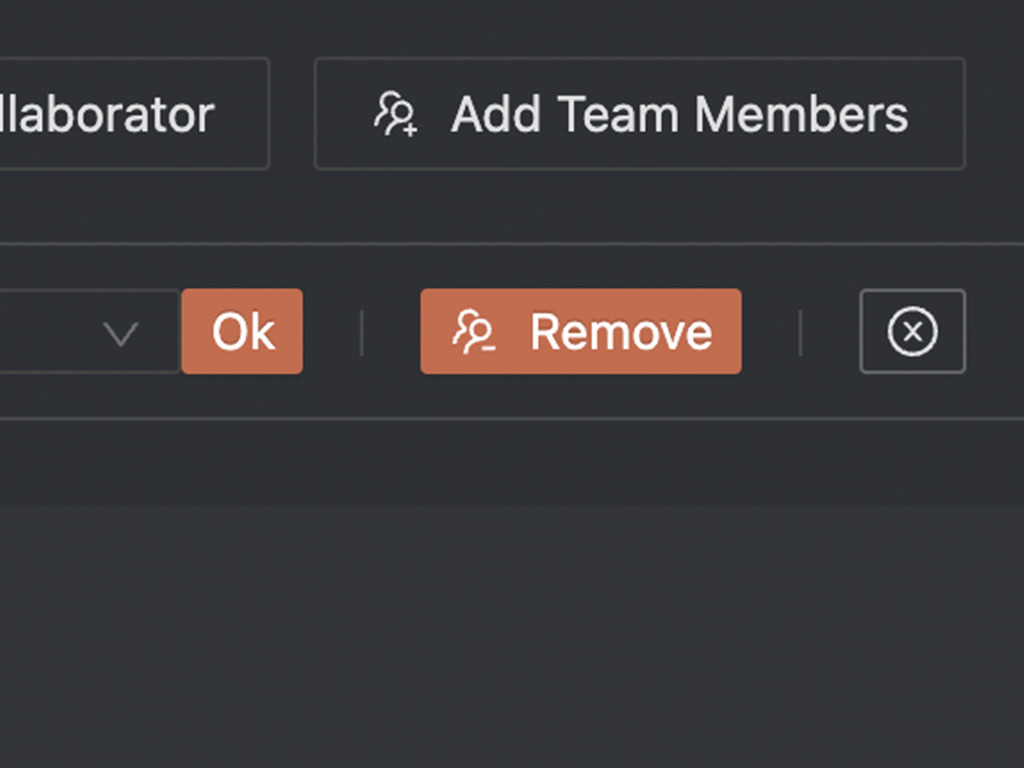
Task: Click the circled X icon button
Action: (x=912, y=331)
